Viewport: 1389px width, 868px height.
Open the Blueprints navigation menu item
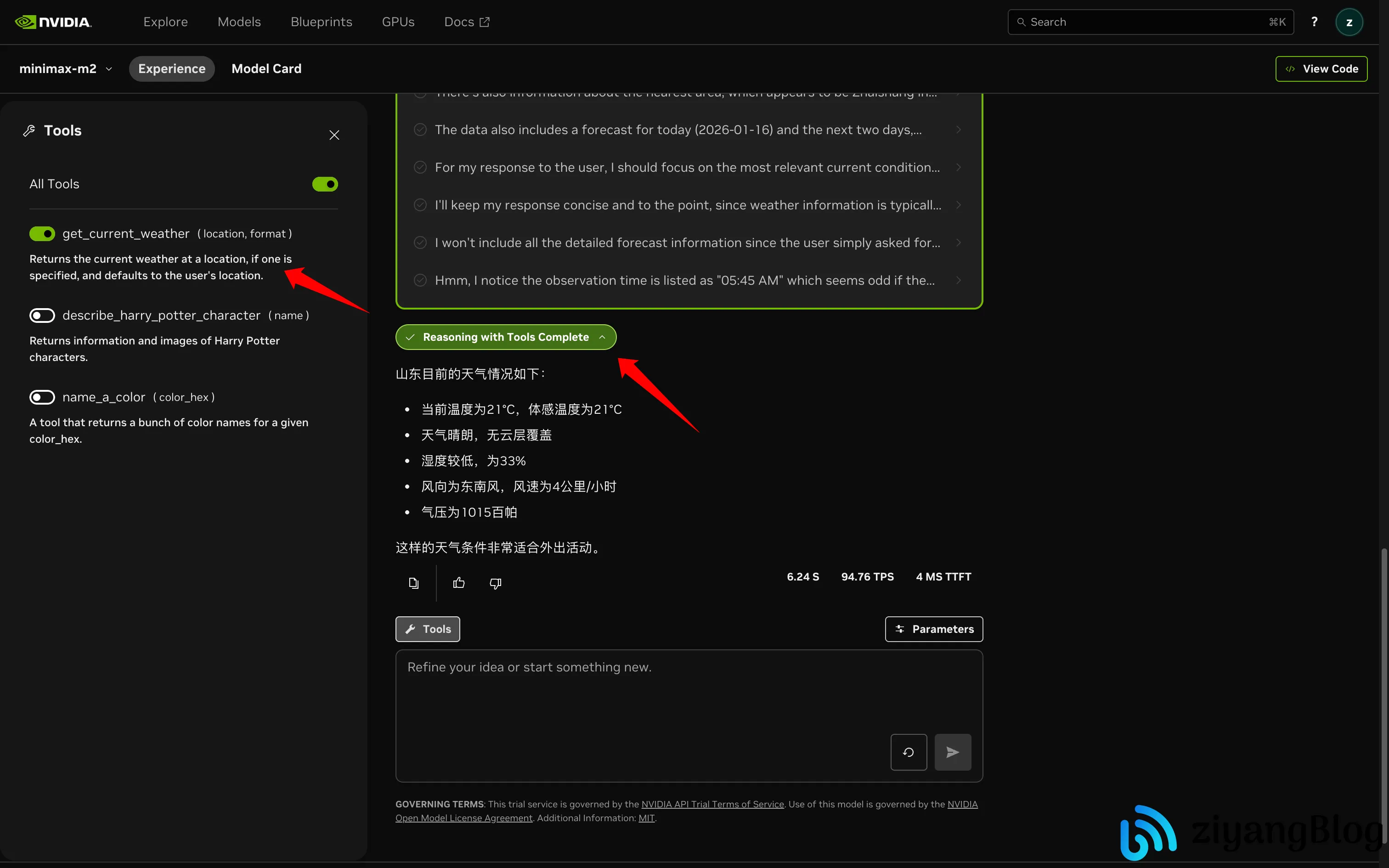tap(321, 21)
